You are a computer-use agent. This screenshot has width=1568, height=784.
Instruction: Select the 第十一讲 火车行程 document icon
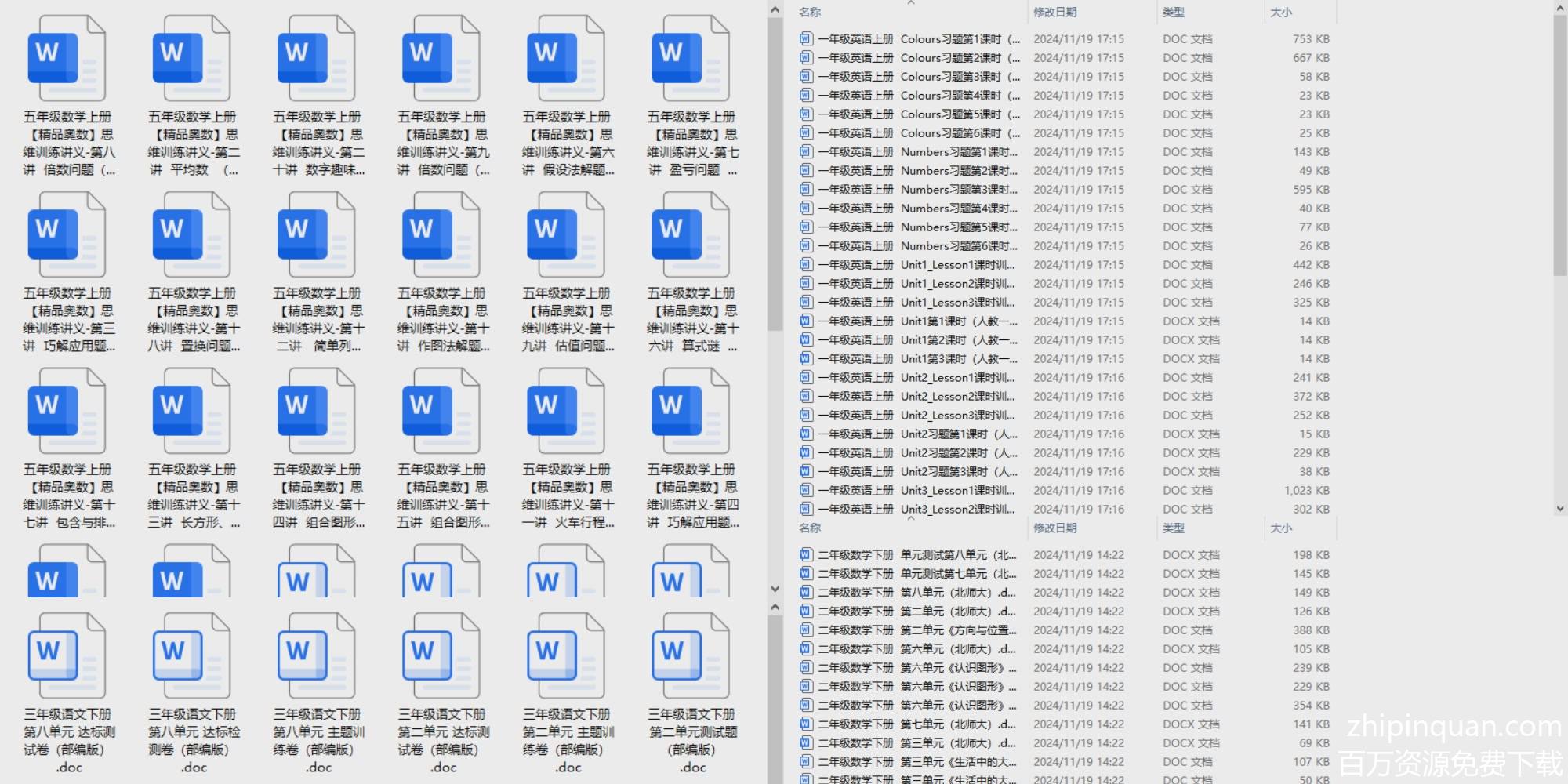point(566,412)
